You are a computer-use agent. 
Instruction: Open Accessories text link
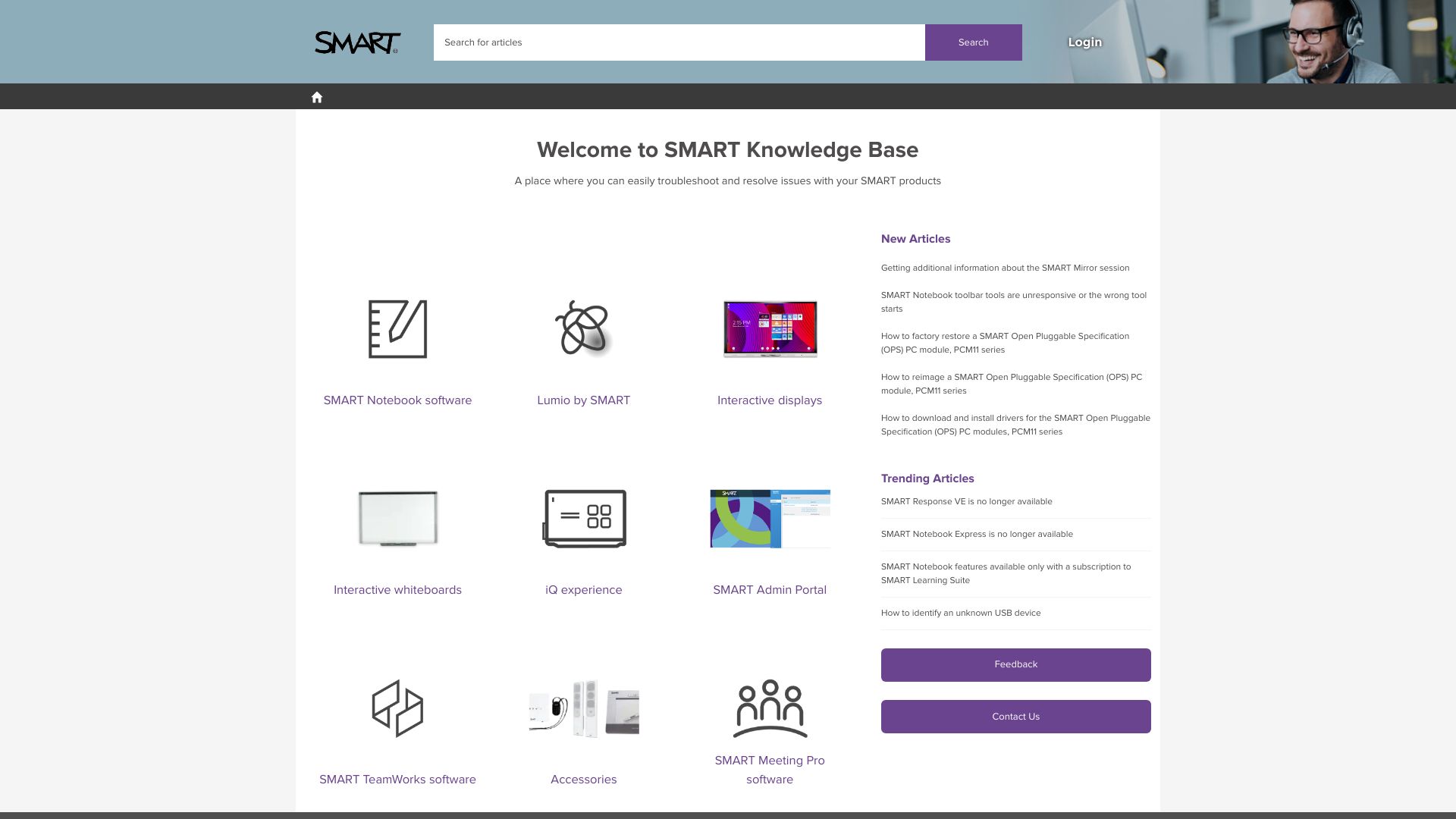click(x=583, y=780)
